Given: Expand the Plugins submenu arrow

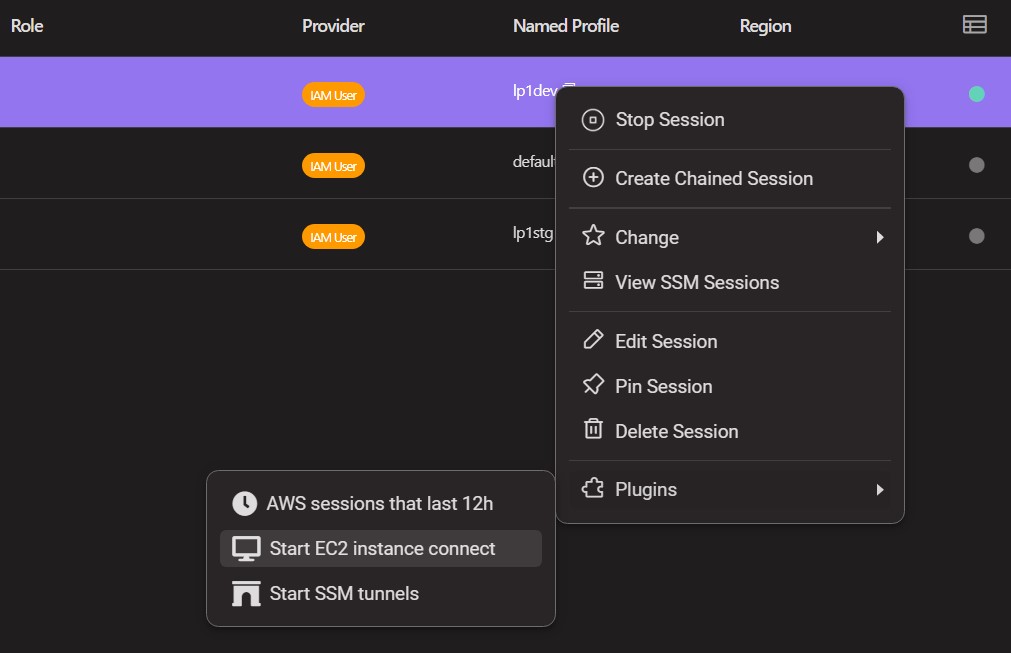Looking at the screenshot, I should [879, 489].
